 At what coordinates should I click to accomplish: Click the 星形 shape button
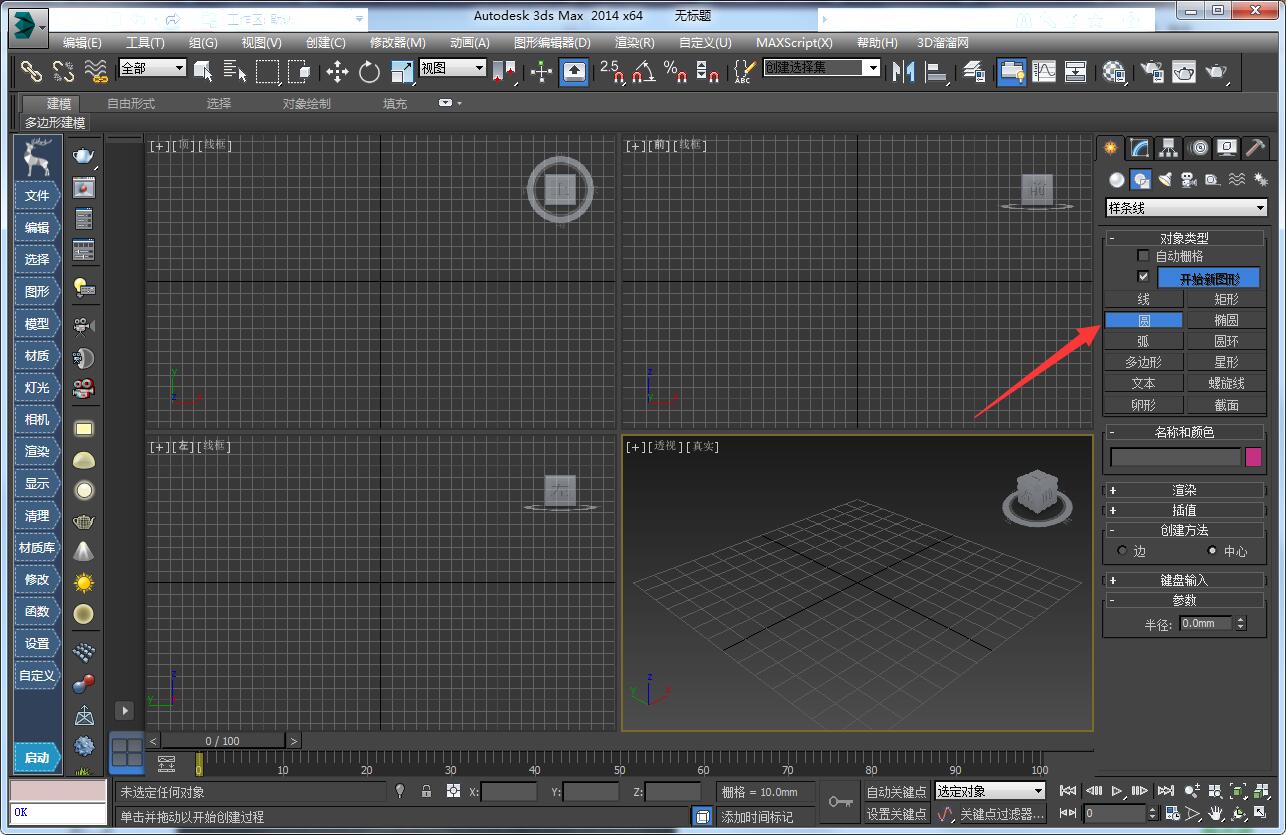[1226, 362]
